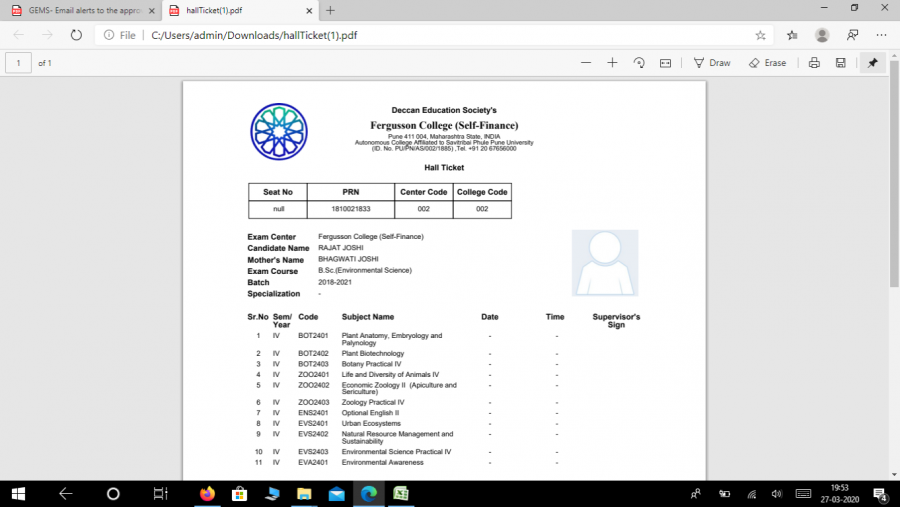900x507 pixels.
Task: Zoom out using the minus icon
Action: tap(585, 63)
